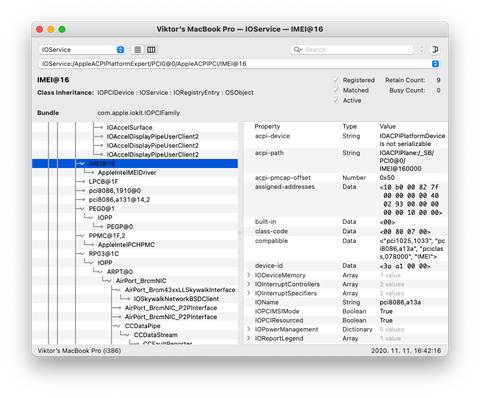This screenshot has width=480, height=398.
Task: Click the 0x50 value
Action: click(x=387, y=178)
